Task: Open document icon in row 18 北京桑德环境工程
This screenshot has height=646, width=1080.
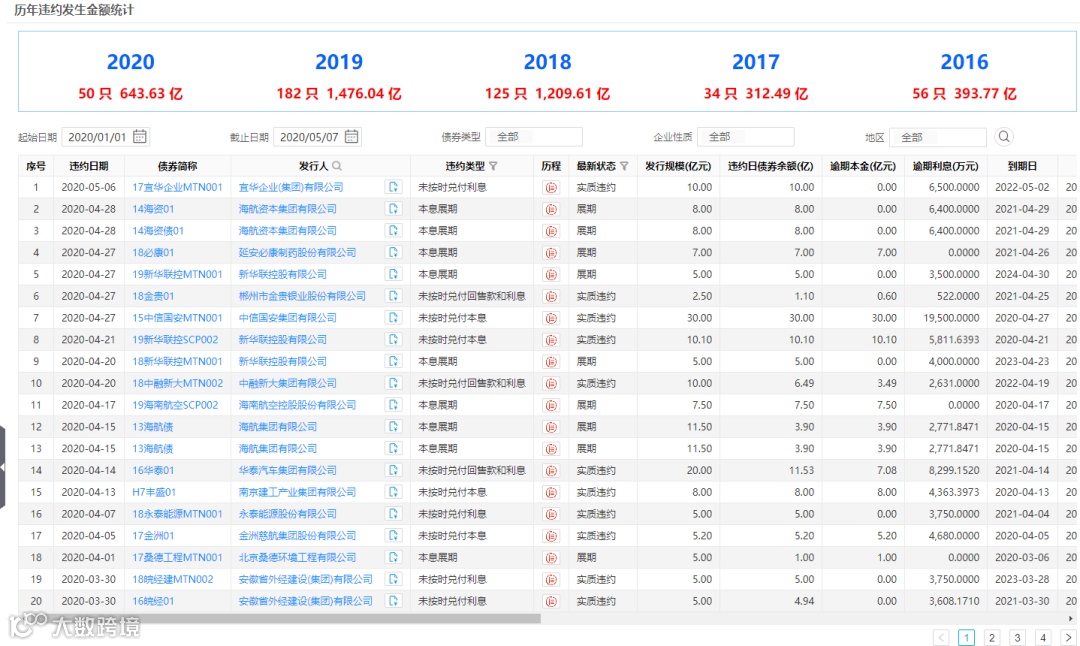Action: click(393, 558)
